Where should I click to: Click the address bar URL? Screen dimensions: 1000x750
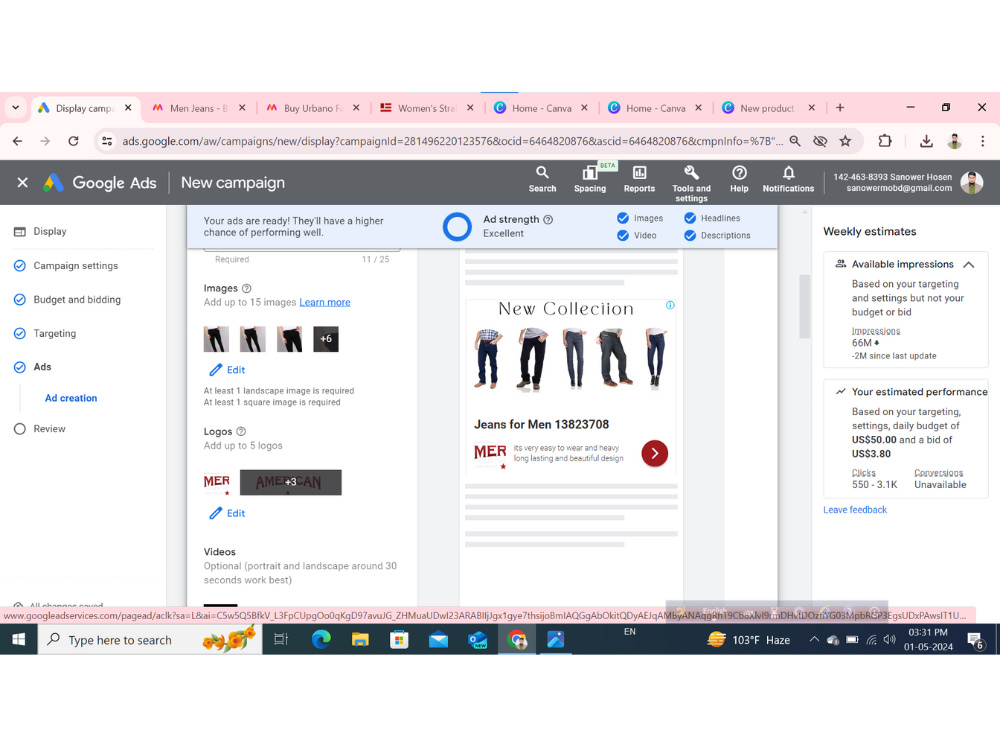tap(452, 141)
